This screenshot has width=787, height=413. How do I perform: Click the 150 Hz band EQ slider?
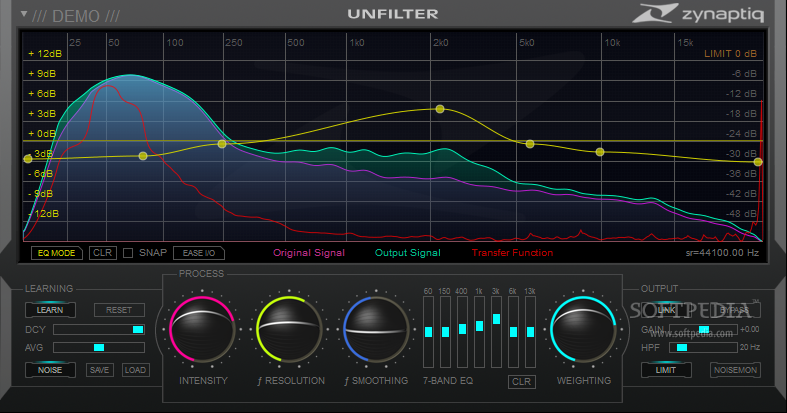(x=445, y=332)
